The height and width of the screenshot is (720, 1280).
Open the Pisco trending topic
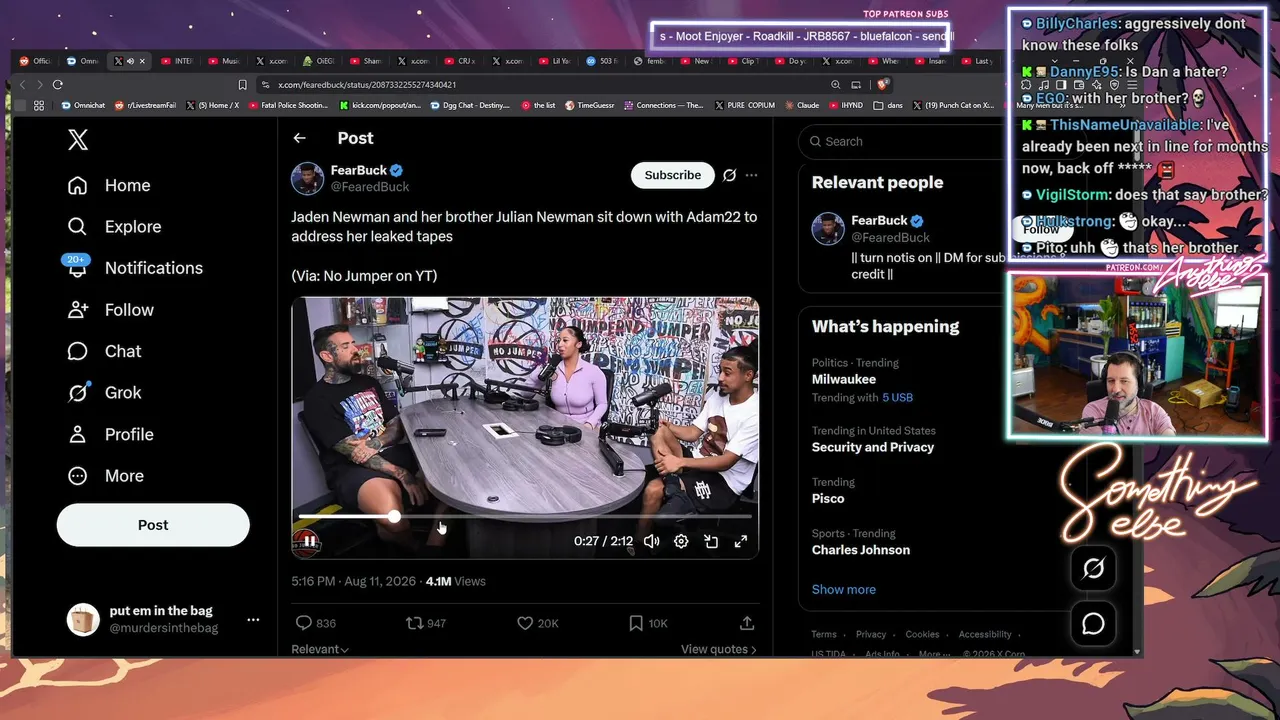pos(828,499)
